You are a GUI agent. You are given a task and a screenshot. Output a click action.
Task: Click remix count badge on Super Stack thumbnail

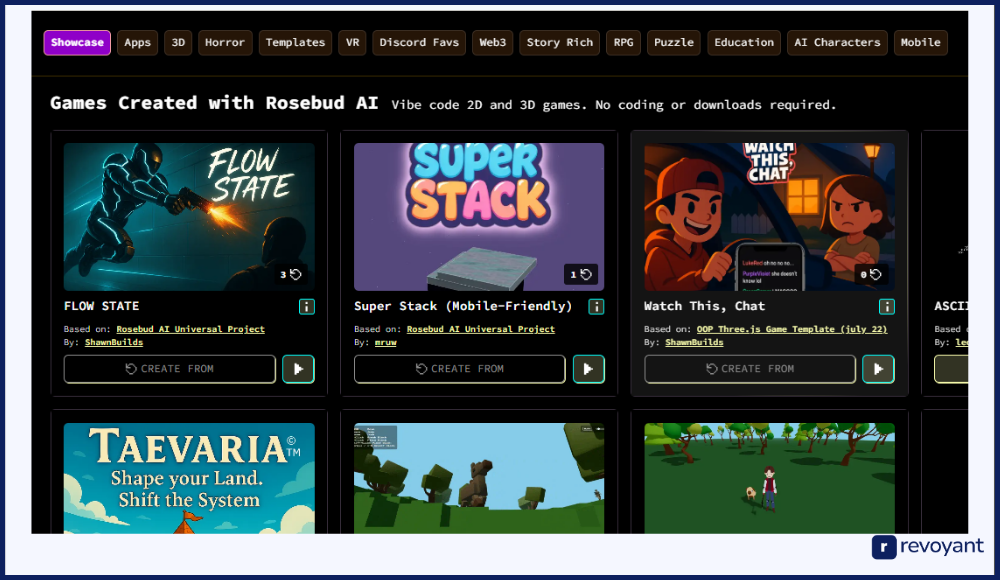coord(581,274)
